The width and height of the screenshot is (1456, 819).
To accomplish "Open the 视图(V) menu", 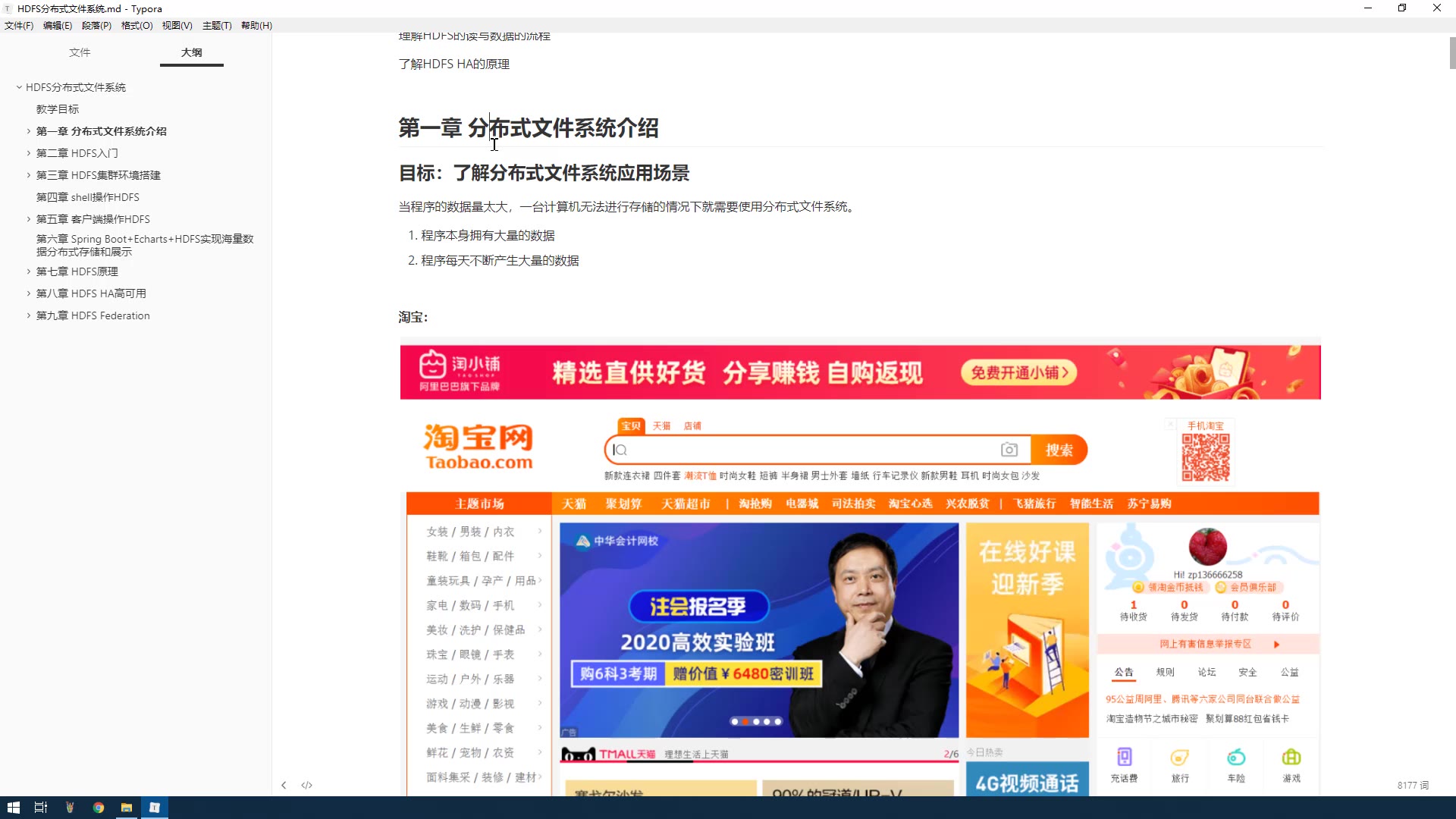I will point(177,25).
